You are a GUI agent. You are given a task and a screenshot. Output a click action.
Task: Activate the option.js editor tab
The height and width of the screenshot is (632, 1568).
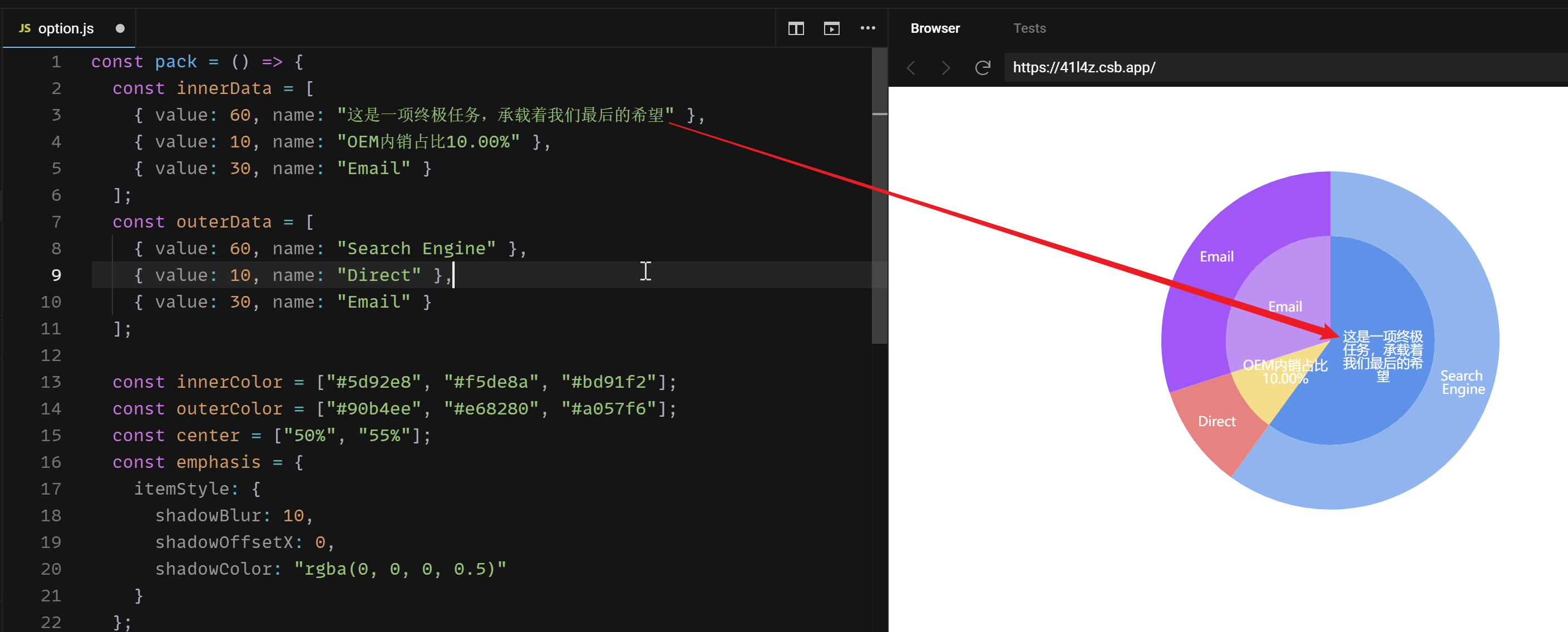pos(66,28)
